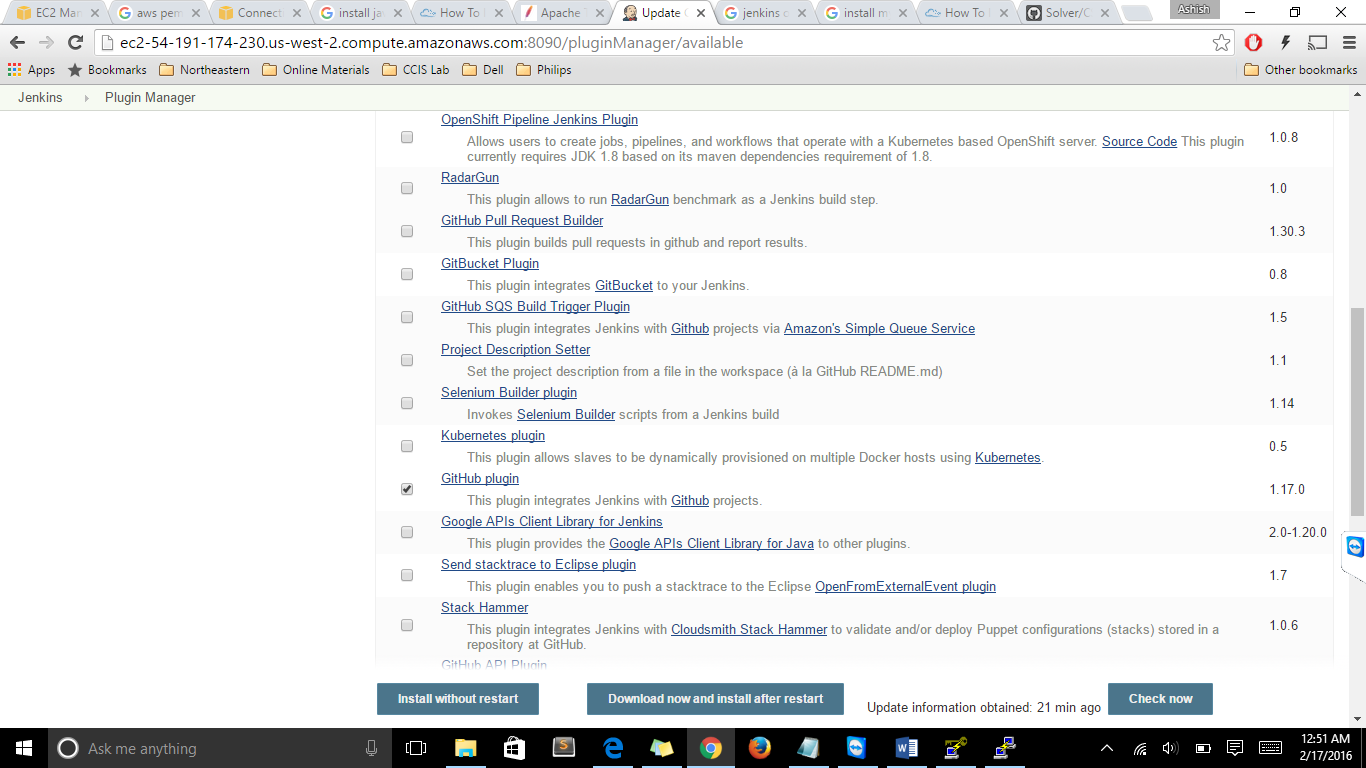Screen dimensions: 1366x768
Task: Reload the page with the refresh icon
Action: click(x=75, y=43)
